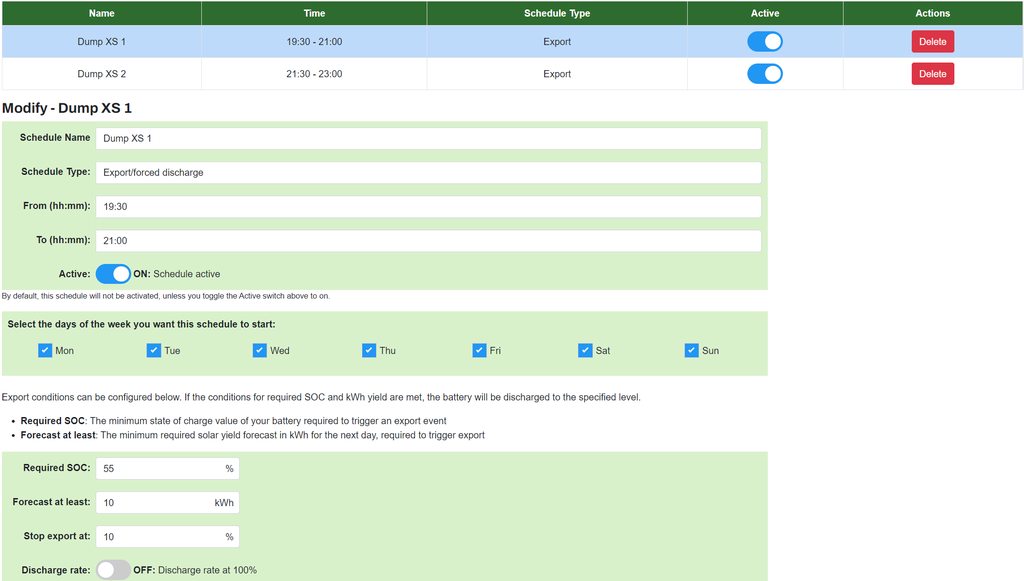Viewport: 1024px width, 581px height.
Task: Uncheck the Wed checkbox
Action: [260, 351]
